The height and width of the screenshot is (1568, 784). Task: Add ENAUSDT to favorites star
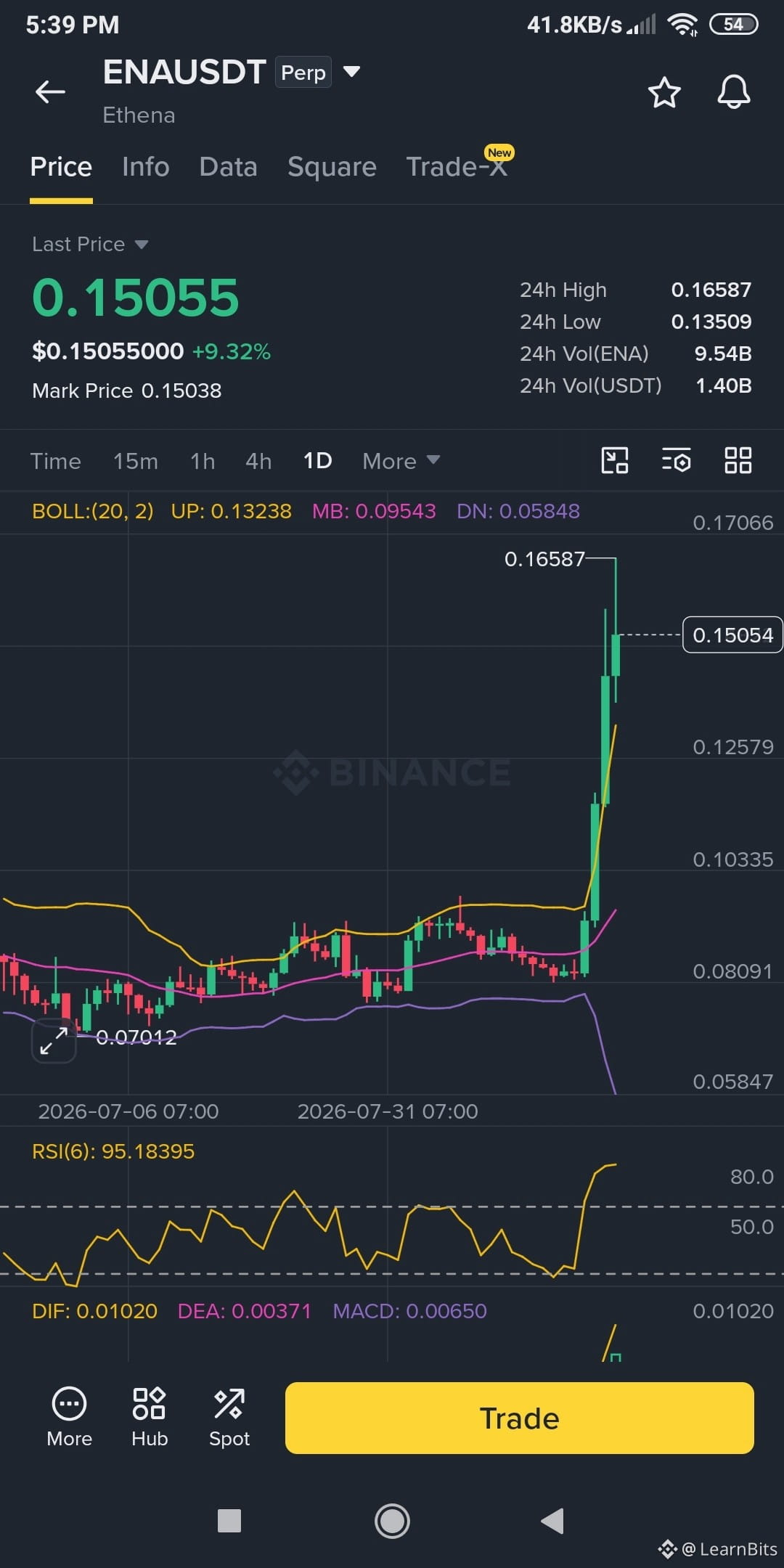click(663, 92)
